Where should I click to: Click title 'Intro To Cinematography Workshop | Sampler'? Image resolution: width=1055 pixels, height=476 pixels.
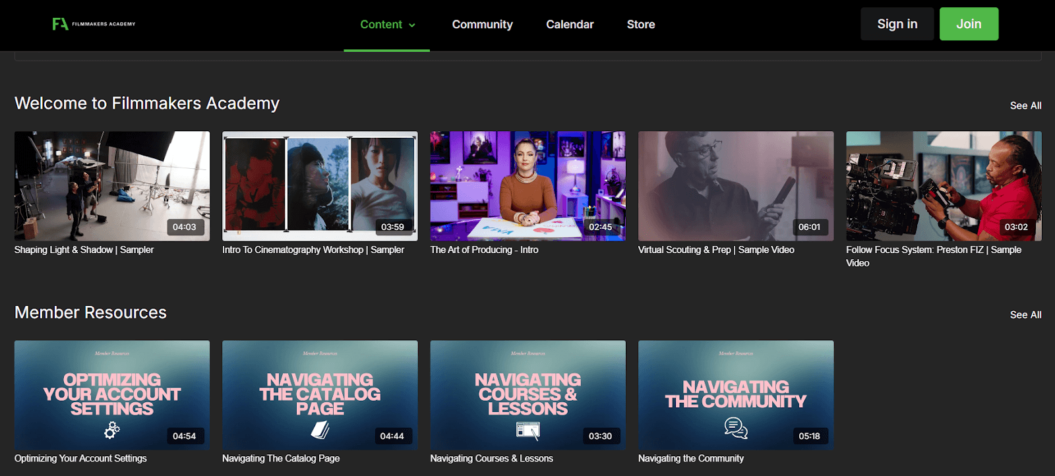313,250
